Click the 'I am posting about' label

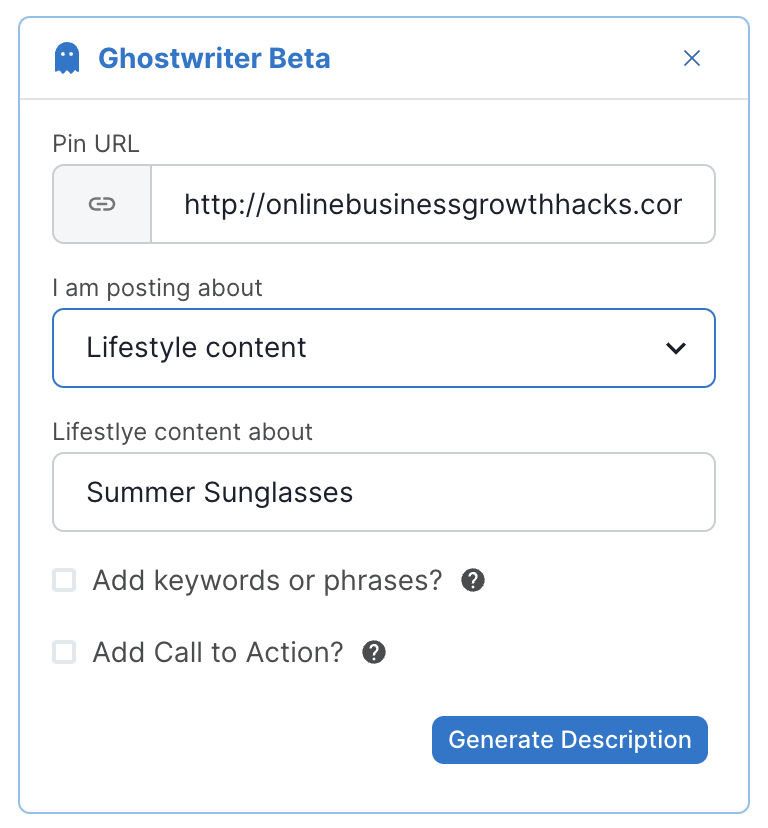click(157, 288)
